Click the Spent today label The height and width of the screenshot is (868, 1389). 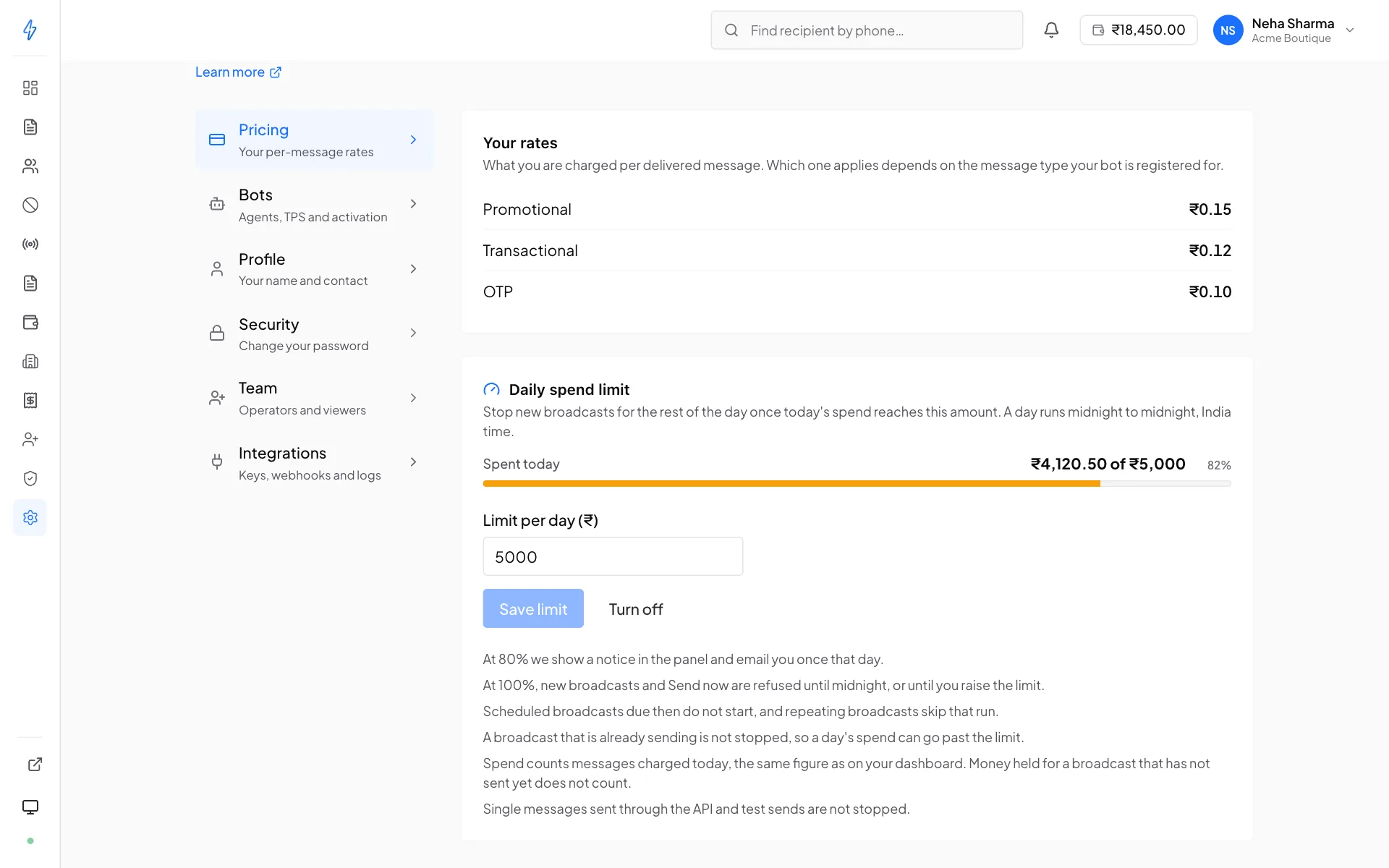(521, 464)
